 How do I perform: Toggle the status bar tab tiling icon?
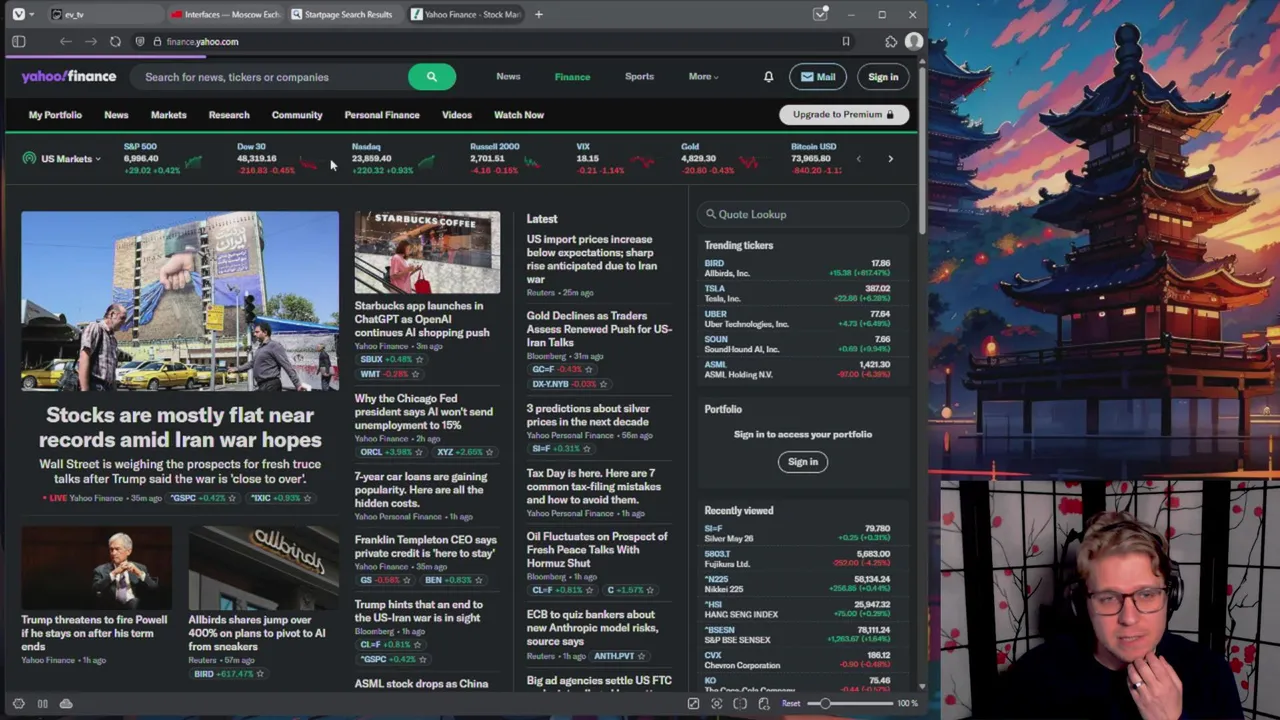(42, 704)
